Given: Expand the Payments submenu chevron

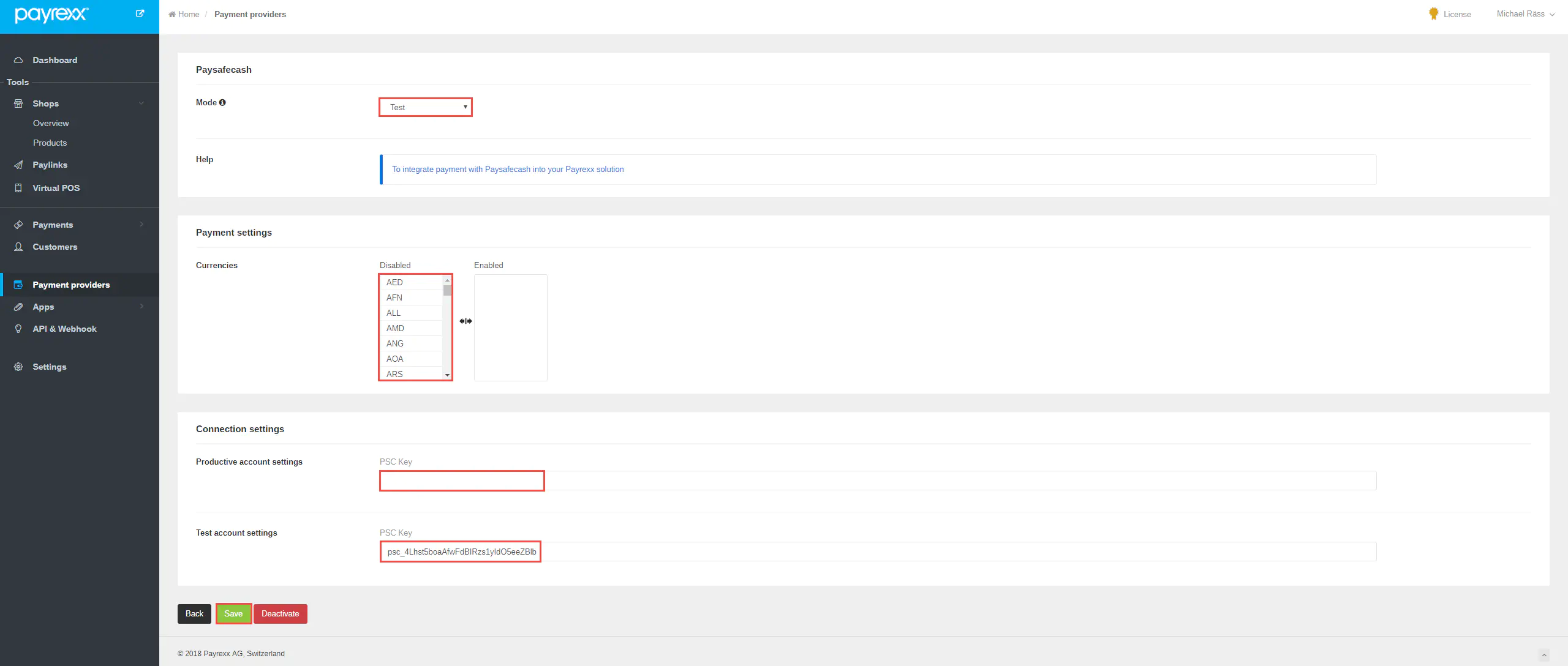Looking at the screenshot, I should pyautogui.click(x=141, y=225).
